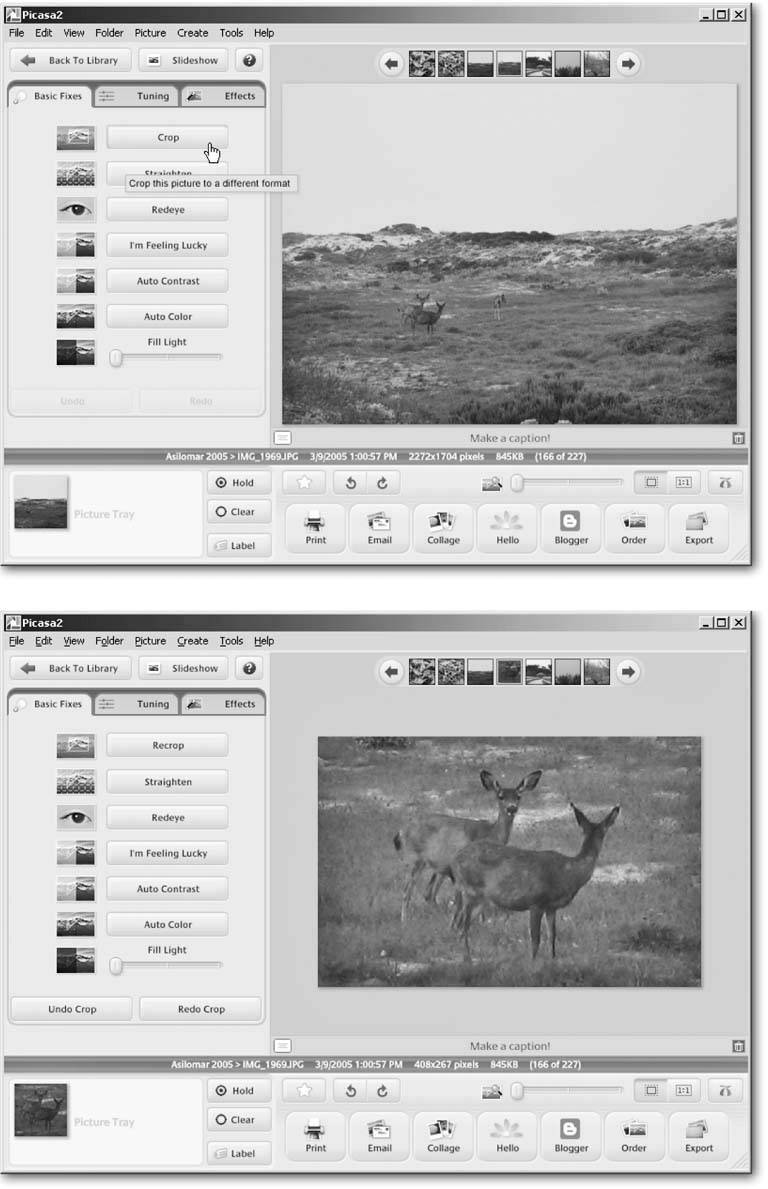Open Create menu in lower Picasa2 window
Image resolution: width=768 pixels, height=1189 pixels.
point(193,641)
